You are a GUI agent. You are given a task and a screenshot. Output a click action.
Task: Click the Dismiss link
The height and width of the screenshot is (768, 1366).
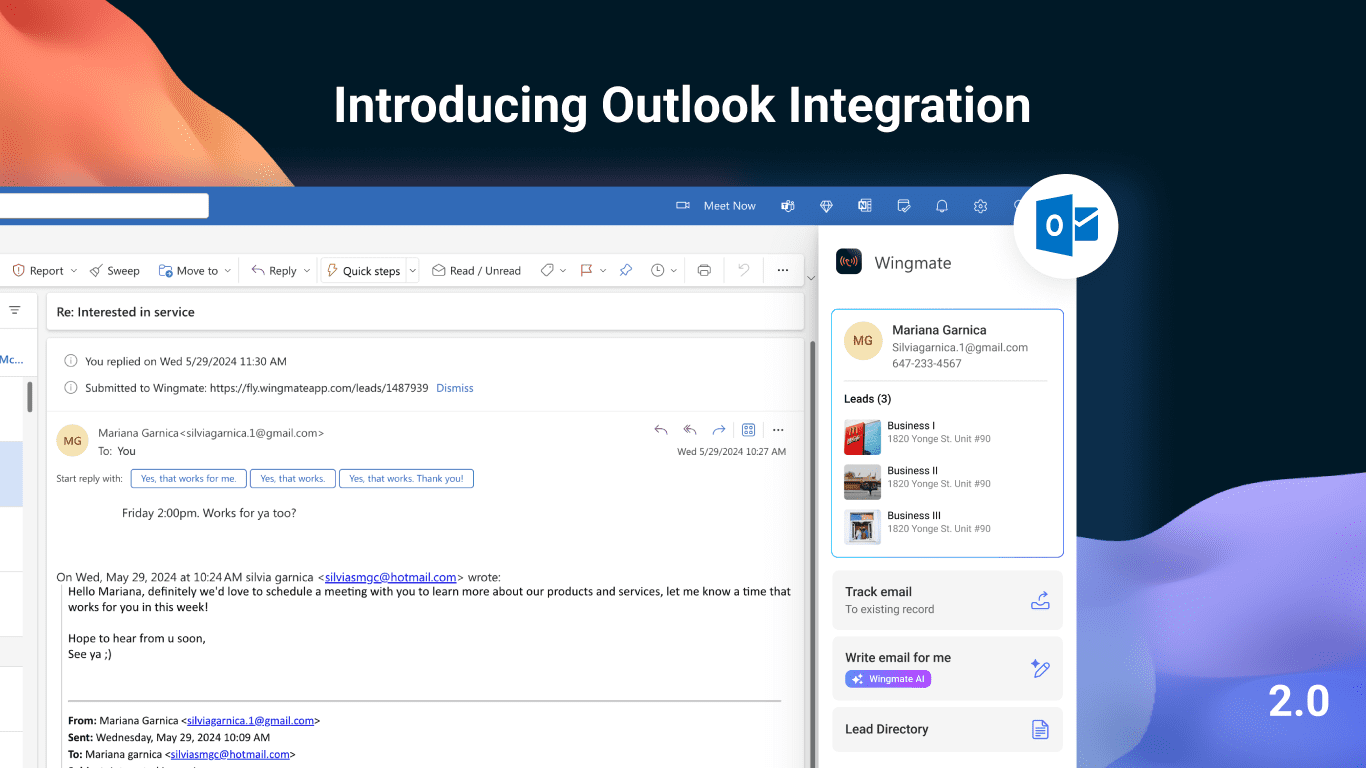tap(455, 388)
